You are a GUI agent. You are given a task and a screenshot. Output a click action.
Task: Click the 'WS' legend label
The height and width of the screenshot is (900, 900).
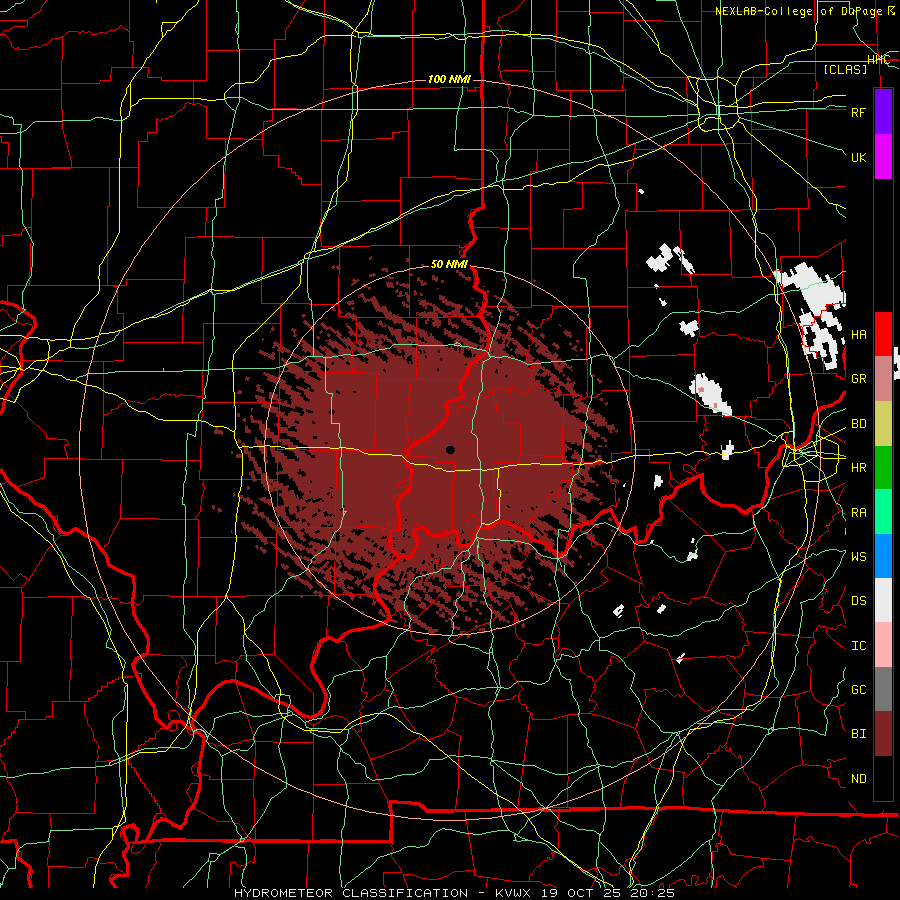(858, 557)
